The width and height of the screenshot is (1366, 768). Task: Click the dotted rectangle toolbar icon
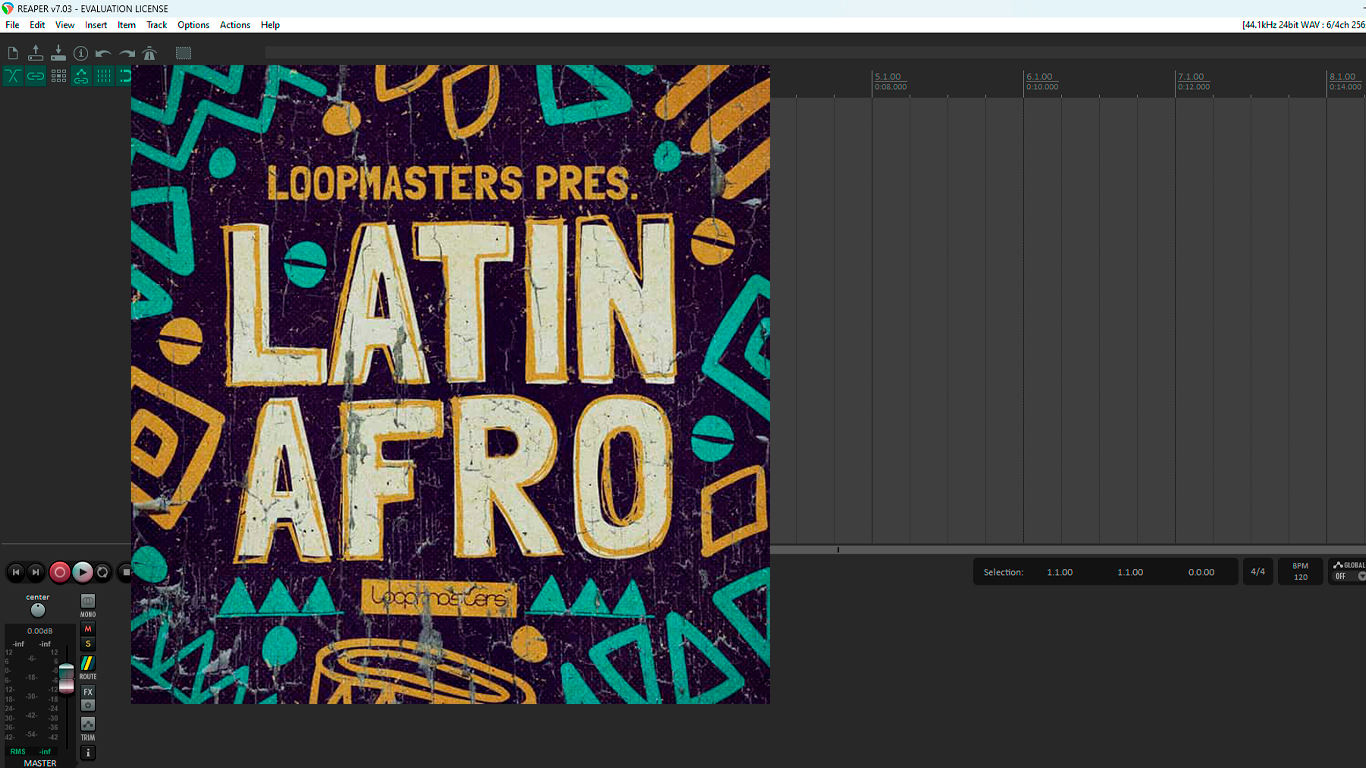[x=183, y=53]
